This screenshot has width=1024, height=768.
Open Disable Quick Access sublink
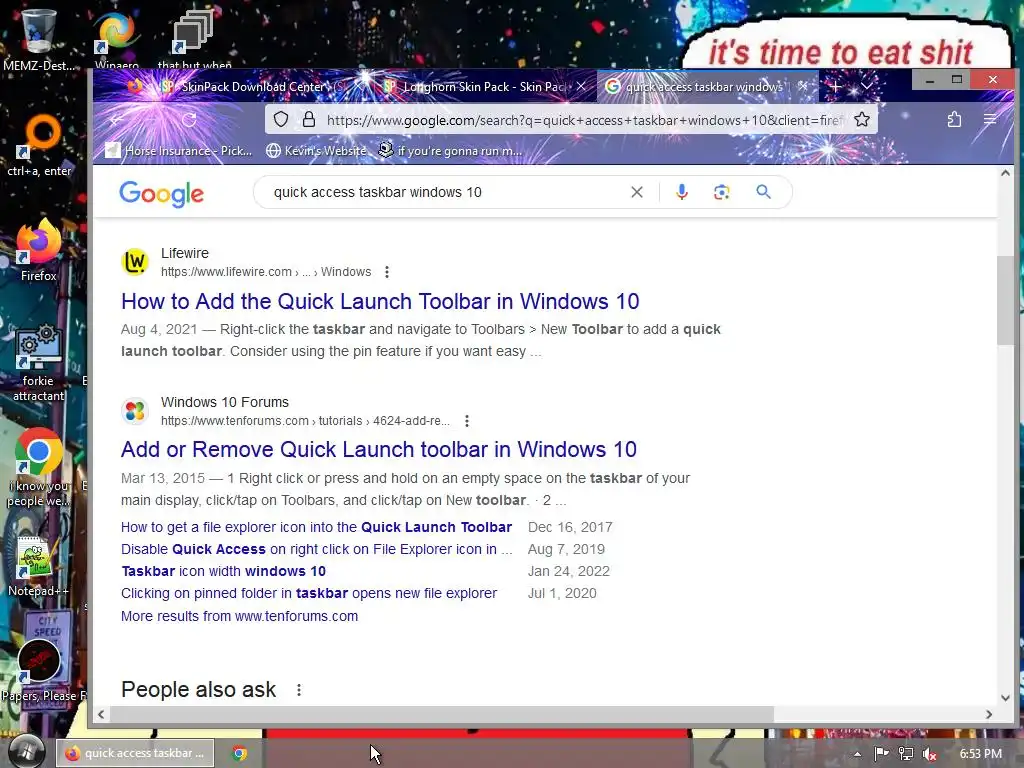pyautogui.click(x=316, y=549)
